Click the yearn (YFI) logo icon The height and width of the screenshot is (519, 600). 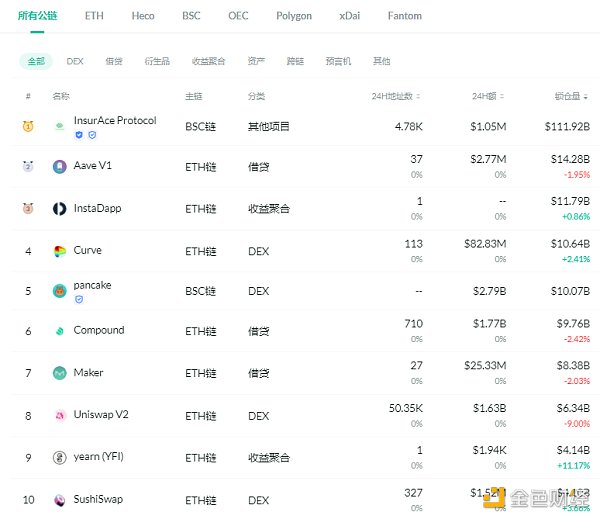(59, 458)
